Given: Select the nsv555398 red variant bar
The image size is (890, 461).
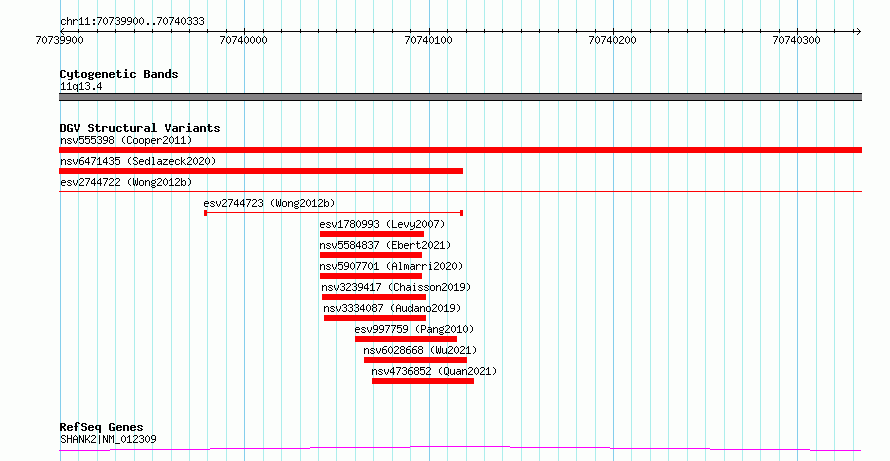Looking at the screenshot, I should (460, 150).
